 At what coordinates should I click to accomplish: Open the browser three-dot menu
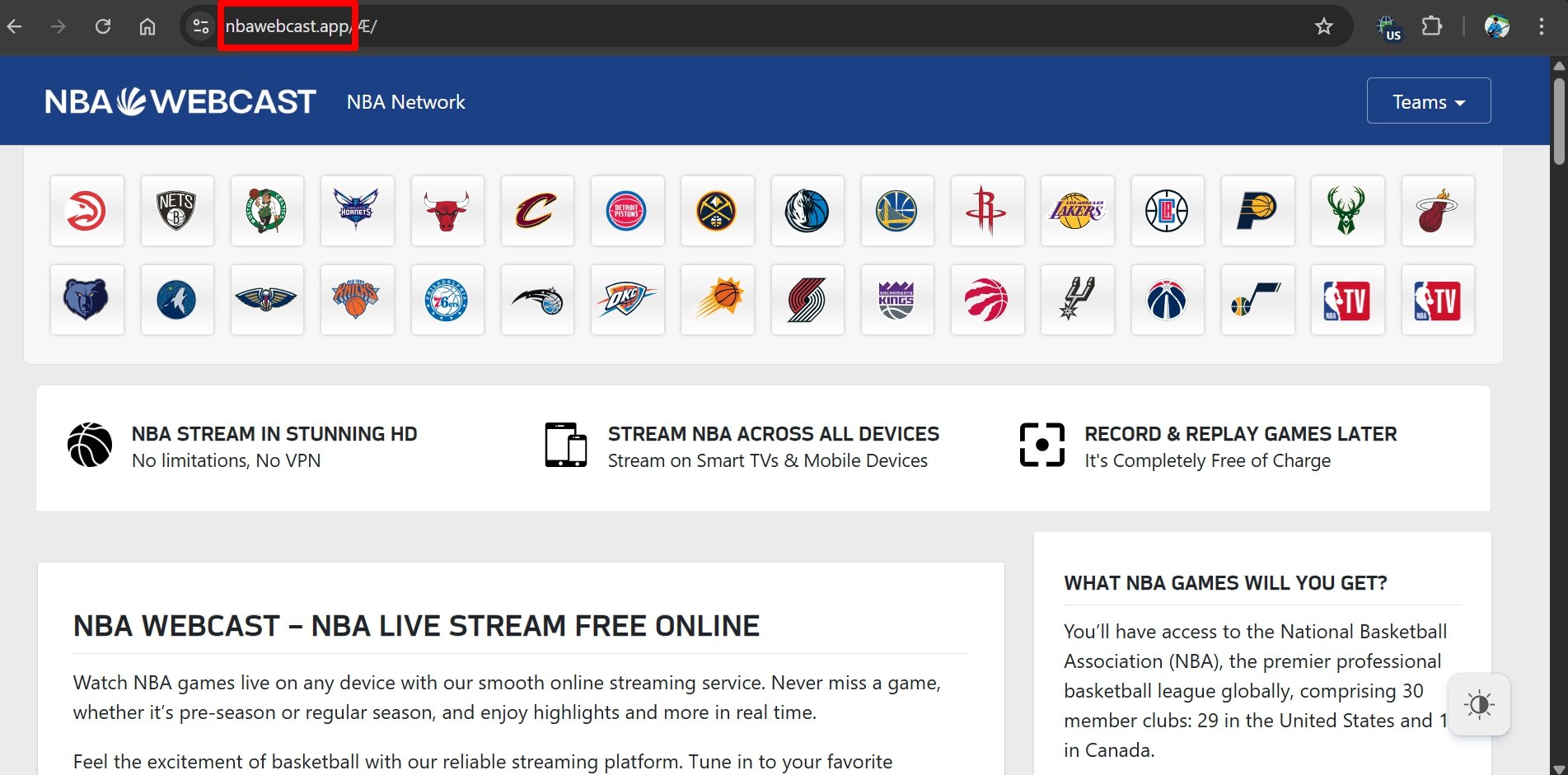1542,26
